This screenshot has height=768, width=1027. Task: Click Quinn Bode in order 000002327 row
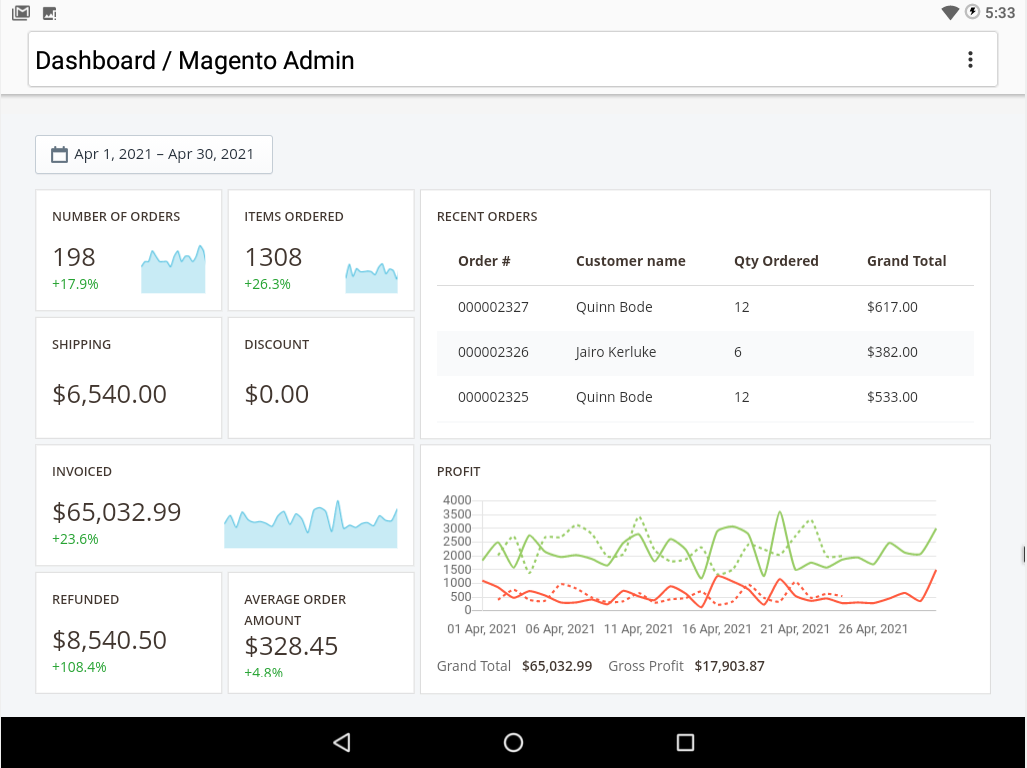(x=614, y=307)
